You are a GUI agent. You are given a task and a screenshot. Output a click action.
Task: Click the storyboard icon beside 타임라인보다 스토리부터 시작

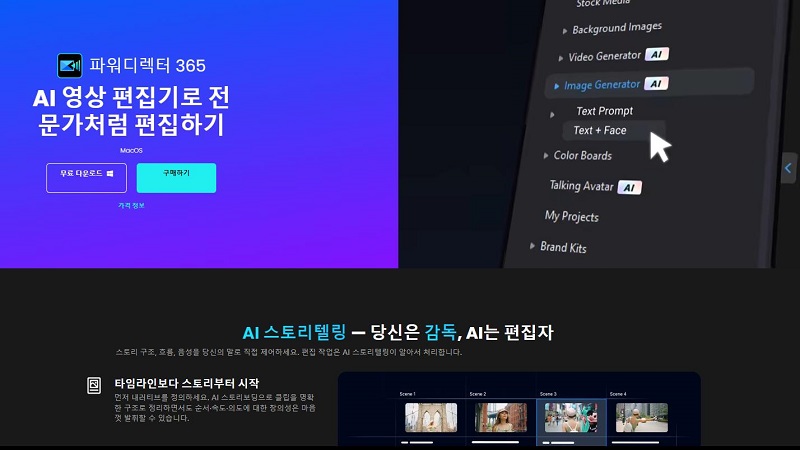tap(94, 385)
